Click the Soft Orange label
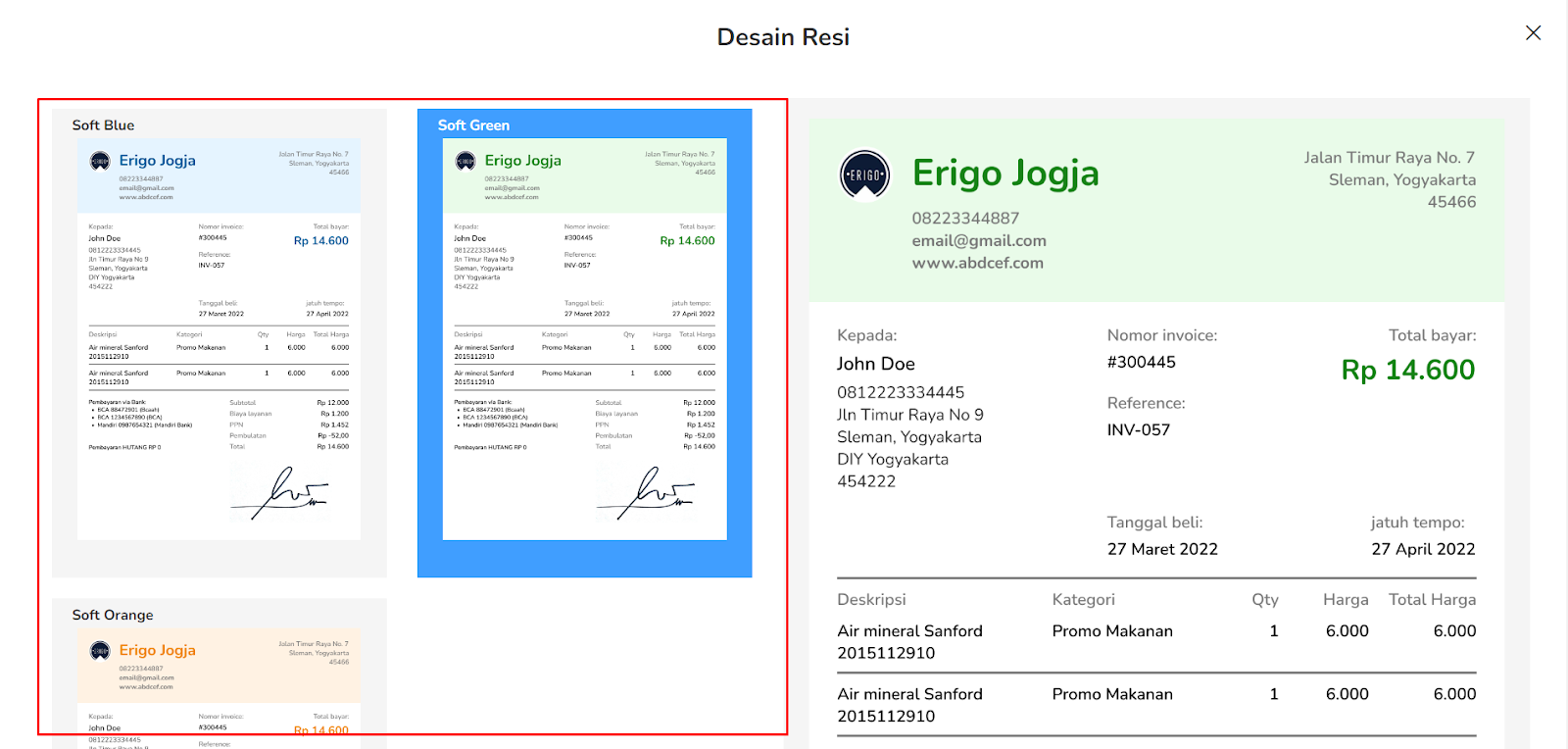Image resolution: width=1568 pixels, height=749 pixels. coord(113,616)
